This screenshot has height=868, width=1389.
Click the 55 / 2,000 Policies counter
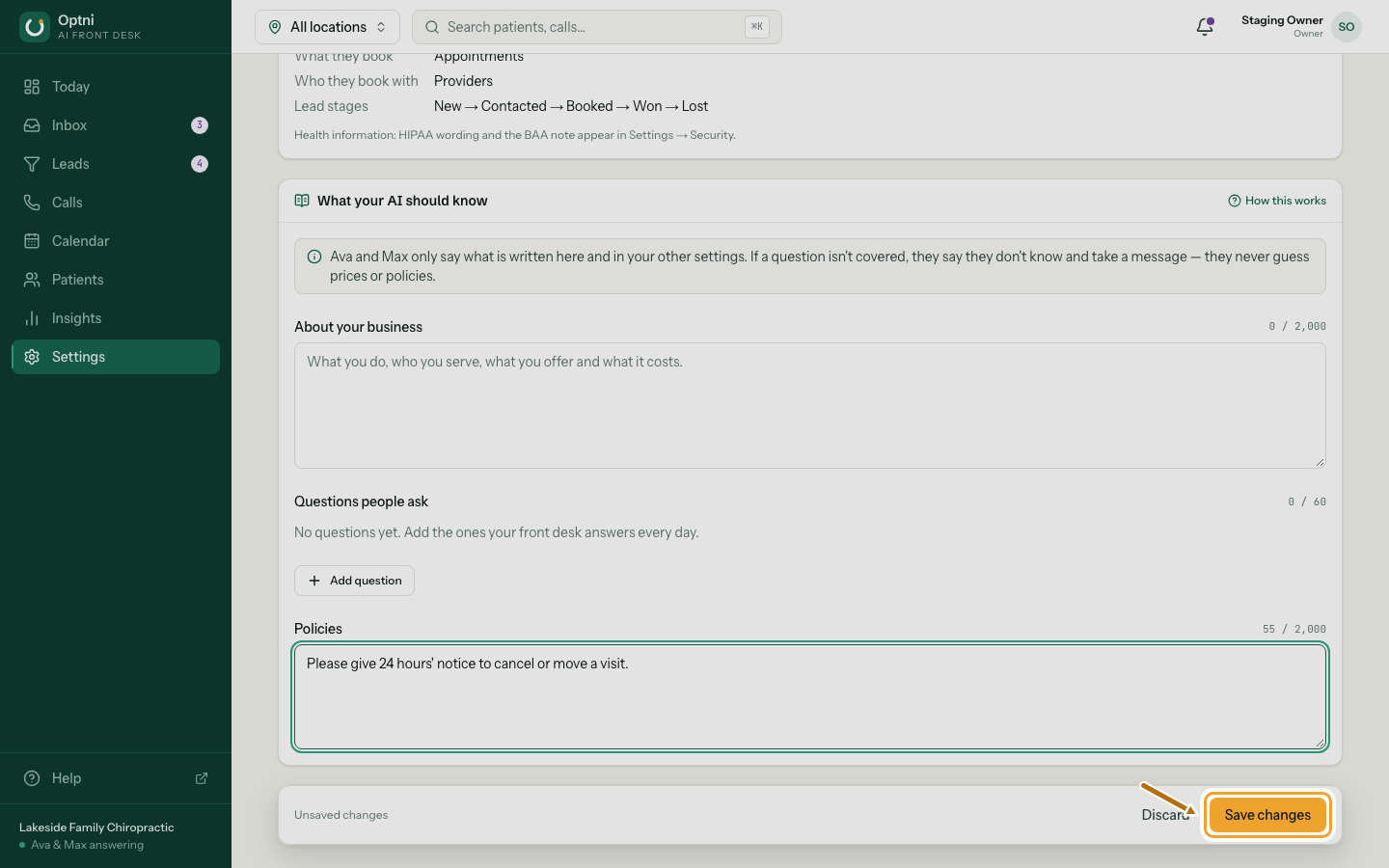tap(1294, 629)
